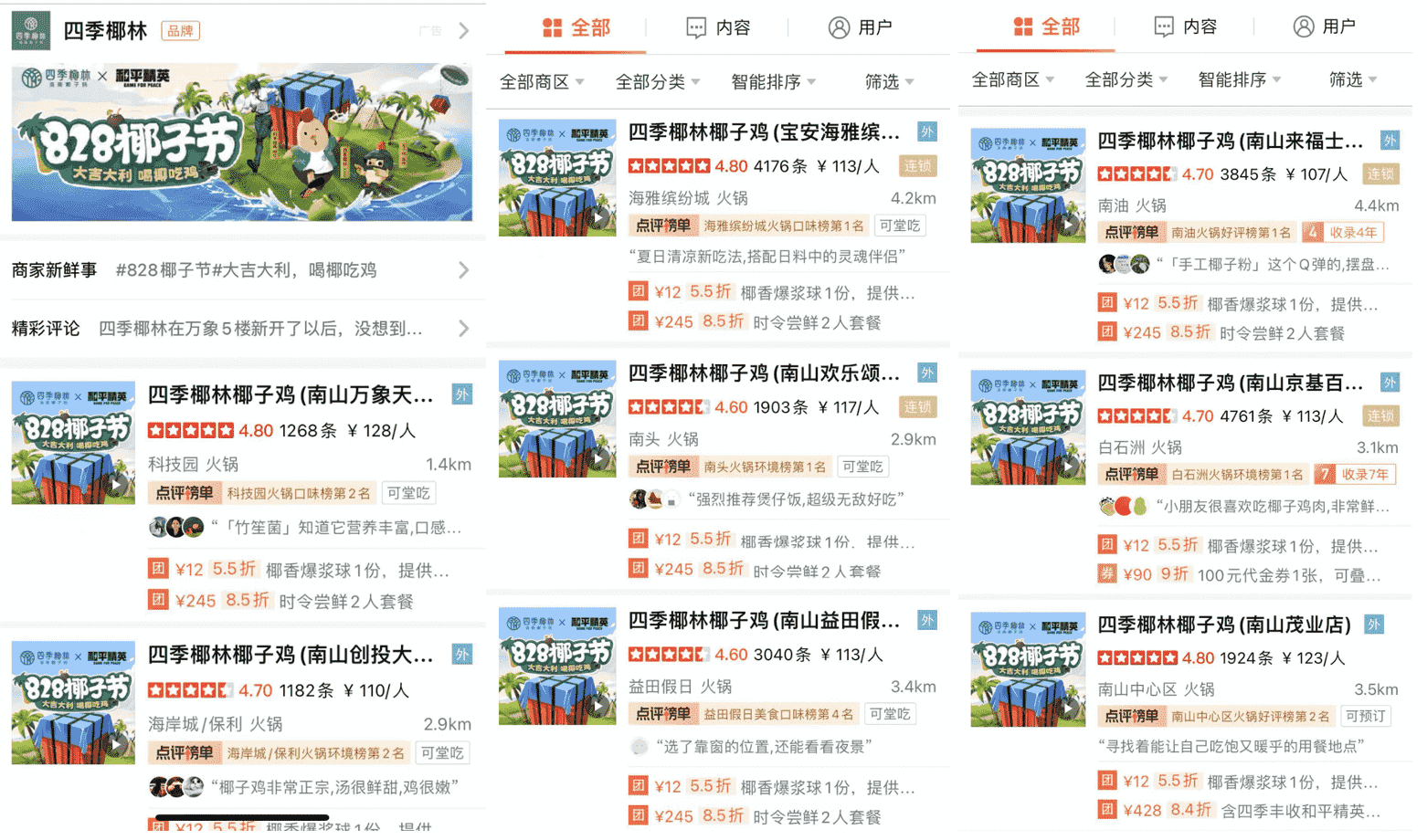Image resolution: width=1427 pixels, height=840 pixels.
Task: Tap 可堂吃 tag in 南山万象天 listing
Action: point(408,493)
